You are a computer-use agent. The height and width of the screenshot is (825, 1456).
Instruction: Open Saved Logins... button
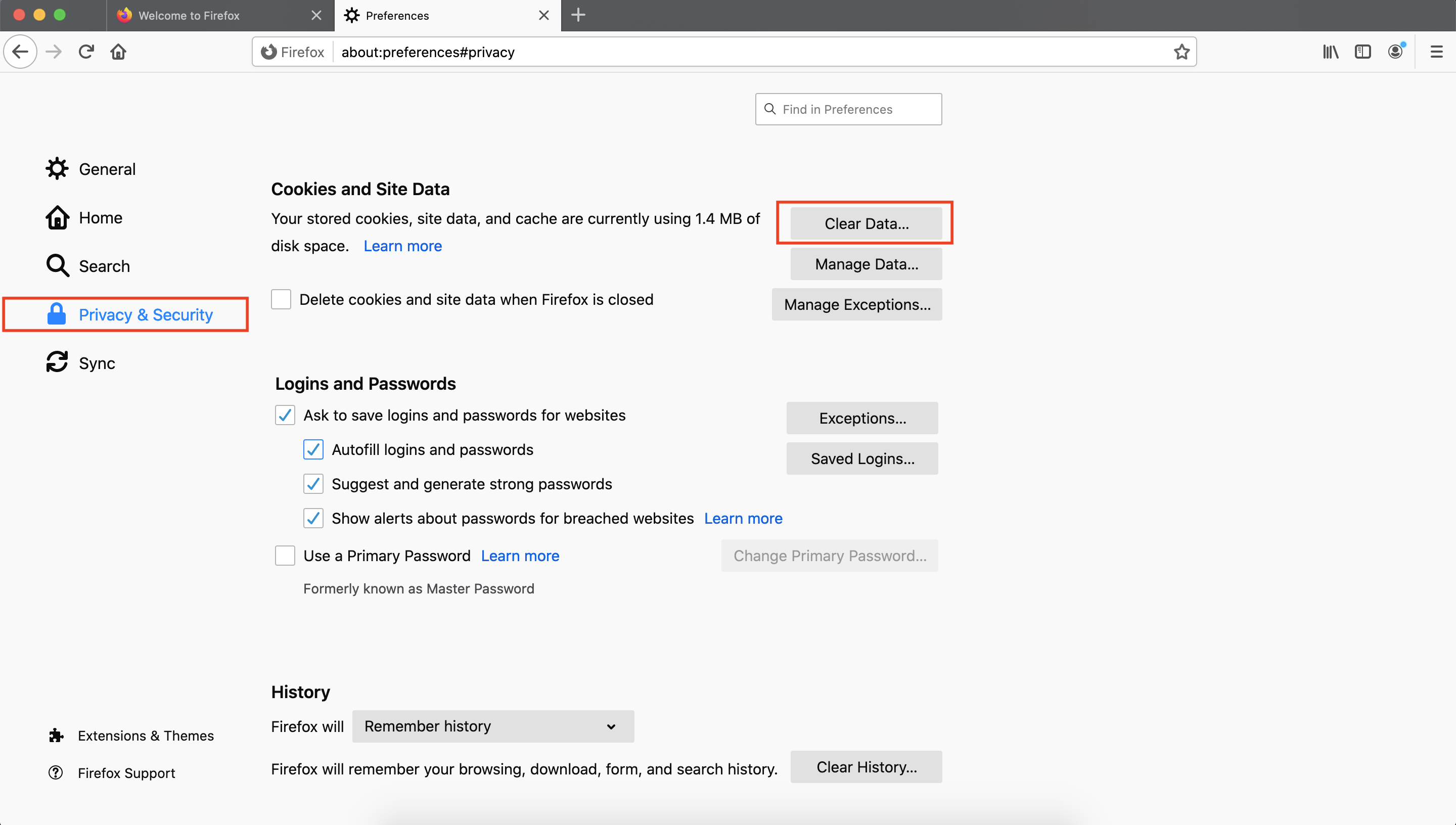[861, 459]
